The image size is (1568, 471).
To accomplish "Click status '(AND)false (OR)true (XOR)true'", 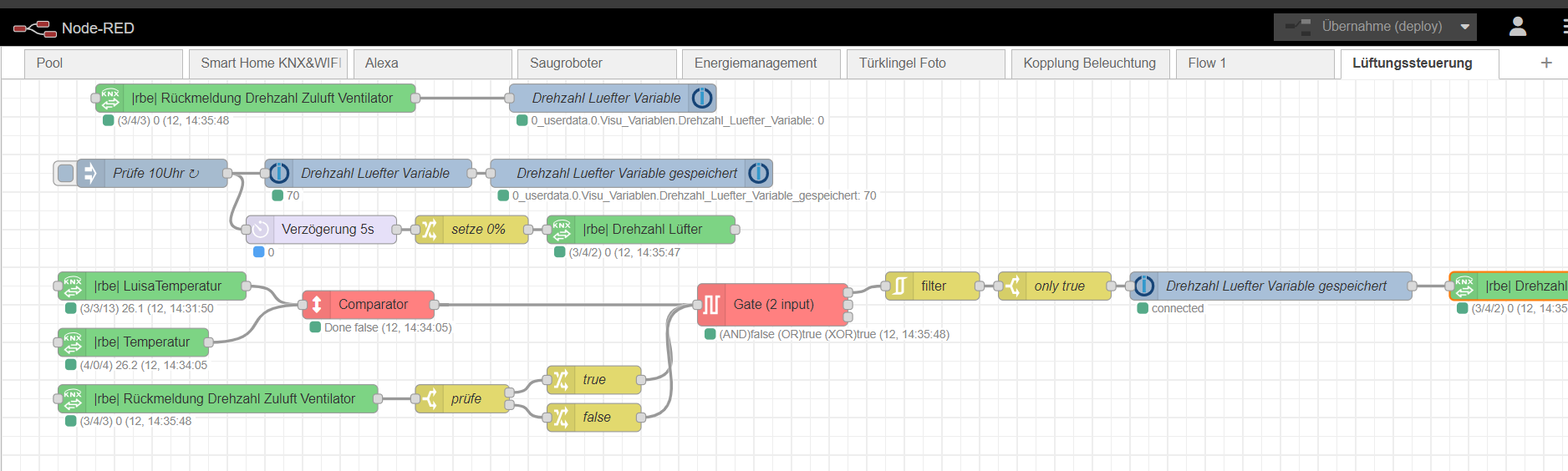I will [x=798, y=334].
